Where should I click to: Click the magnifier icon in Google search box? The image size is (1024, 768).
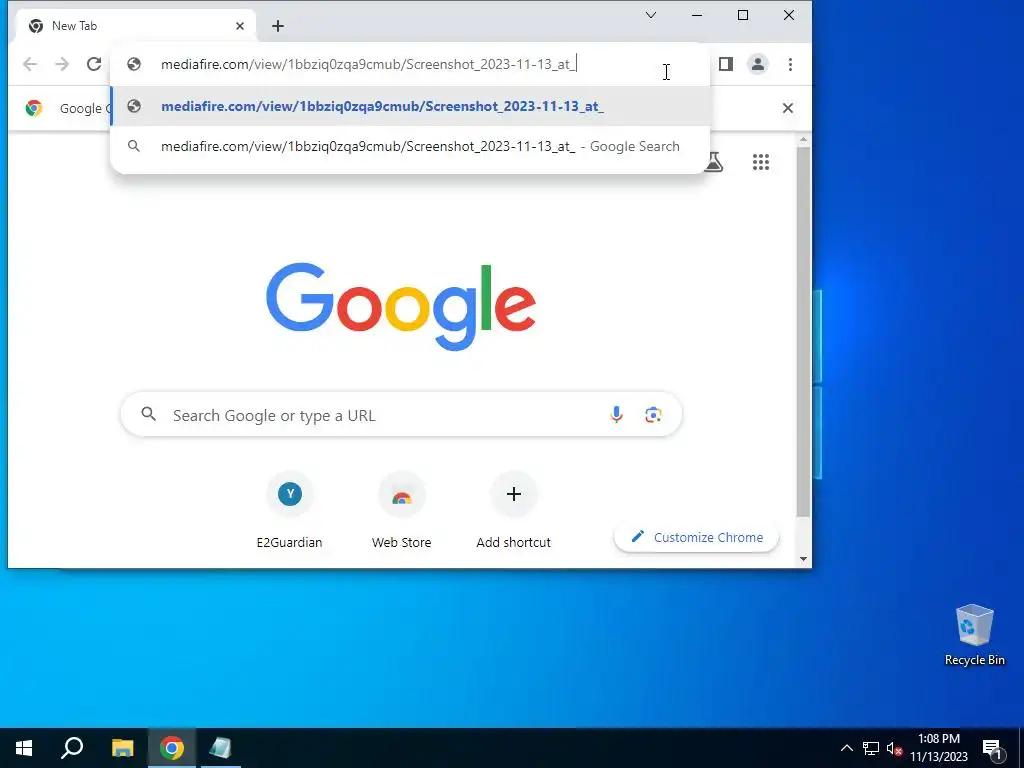149,414
